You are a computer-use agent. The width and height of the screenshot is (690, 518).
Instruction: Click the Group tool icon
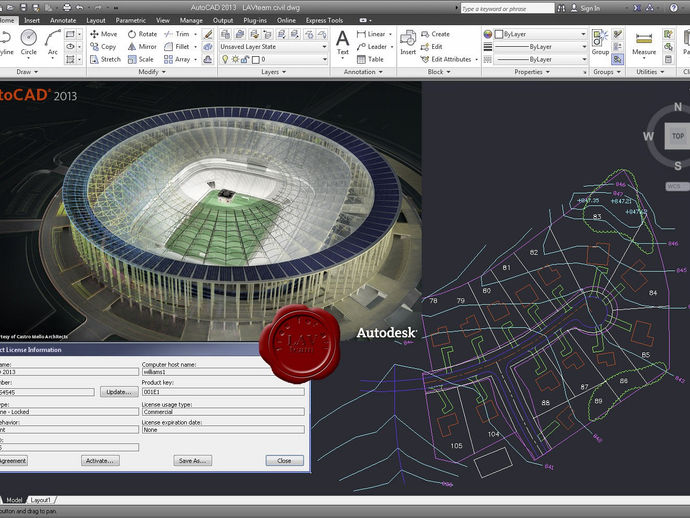tap(600, 42)
